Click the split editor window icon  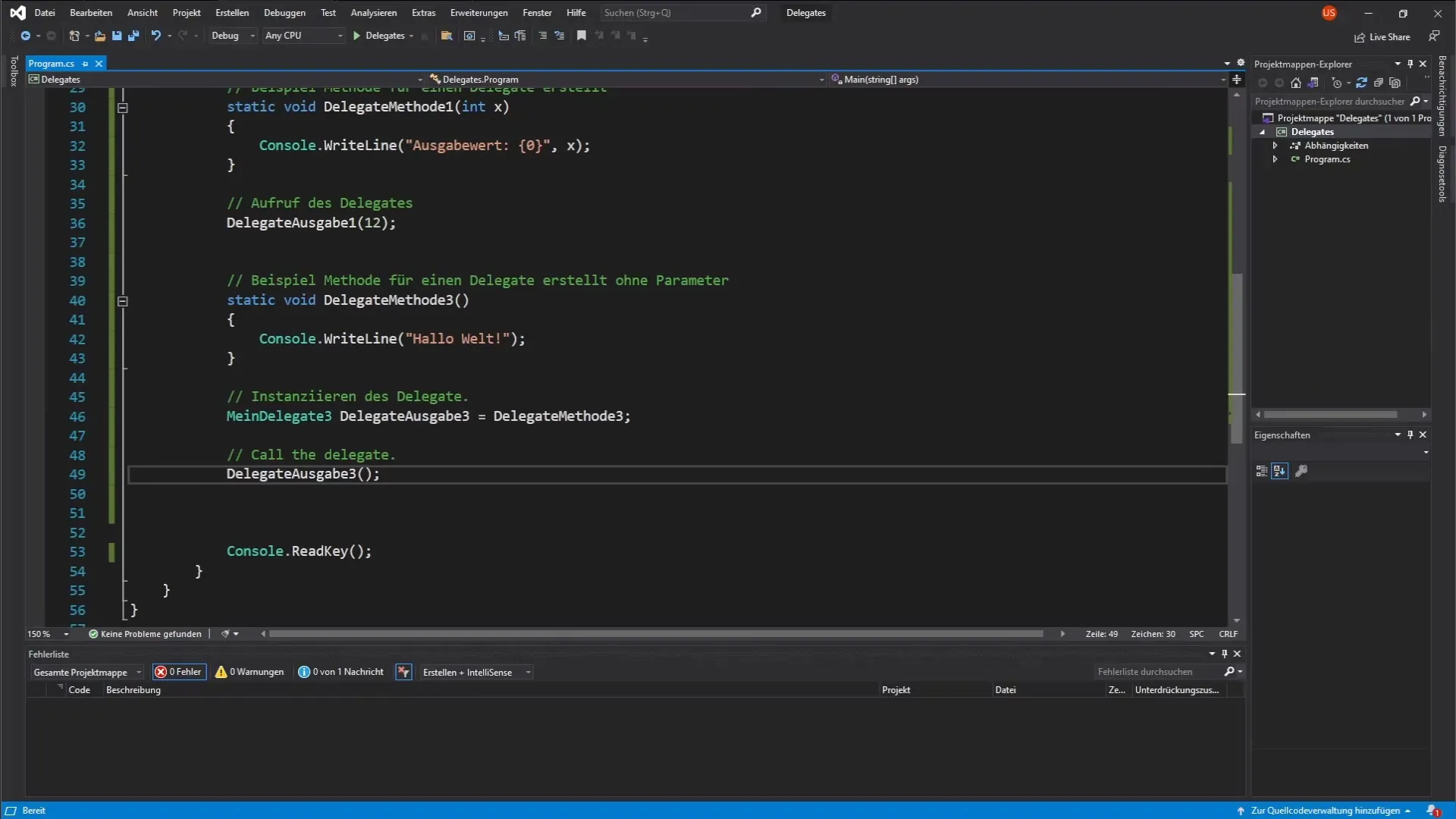point(1237,80)
